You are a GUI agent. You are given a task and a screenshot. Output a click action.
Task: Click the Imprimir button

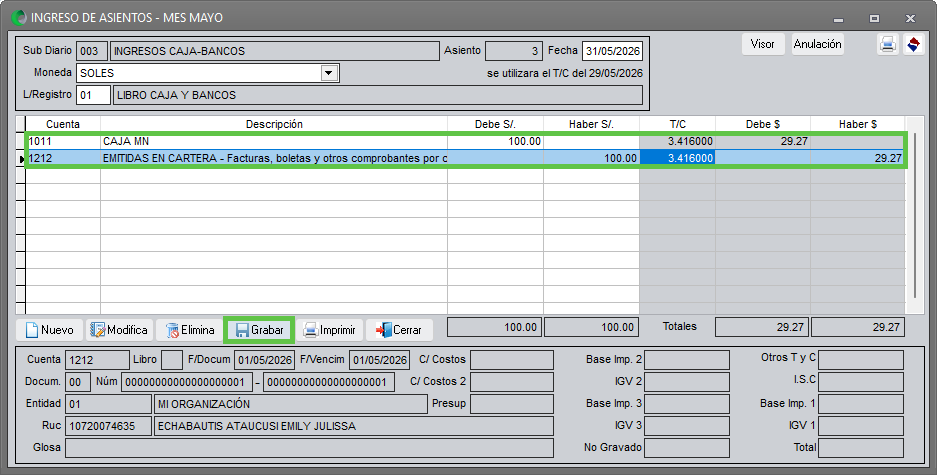pyautogui.click(x=329, y=330)
